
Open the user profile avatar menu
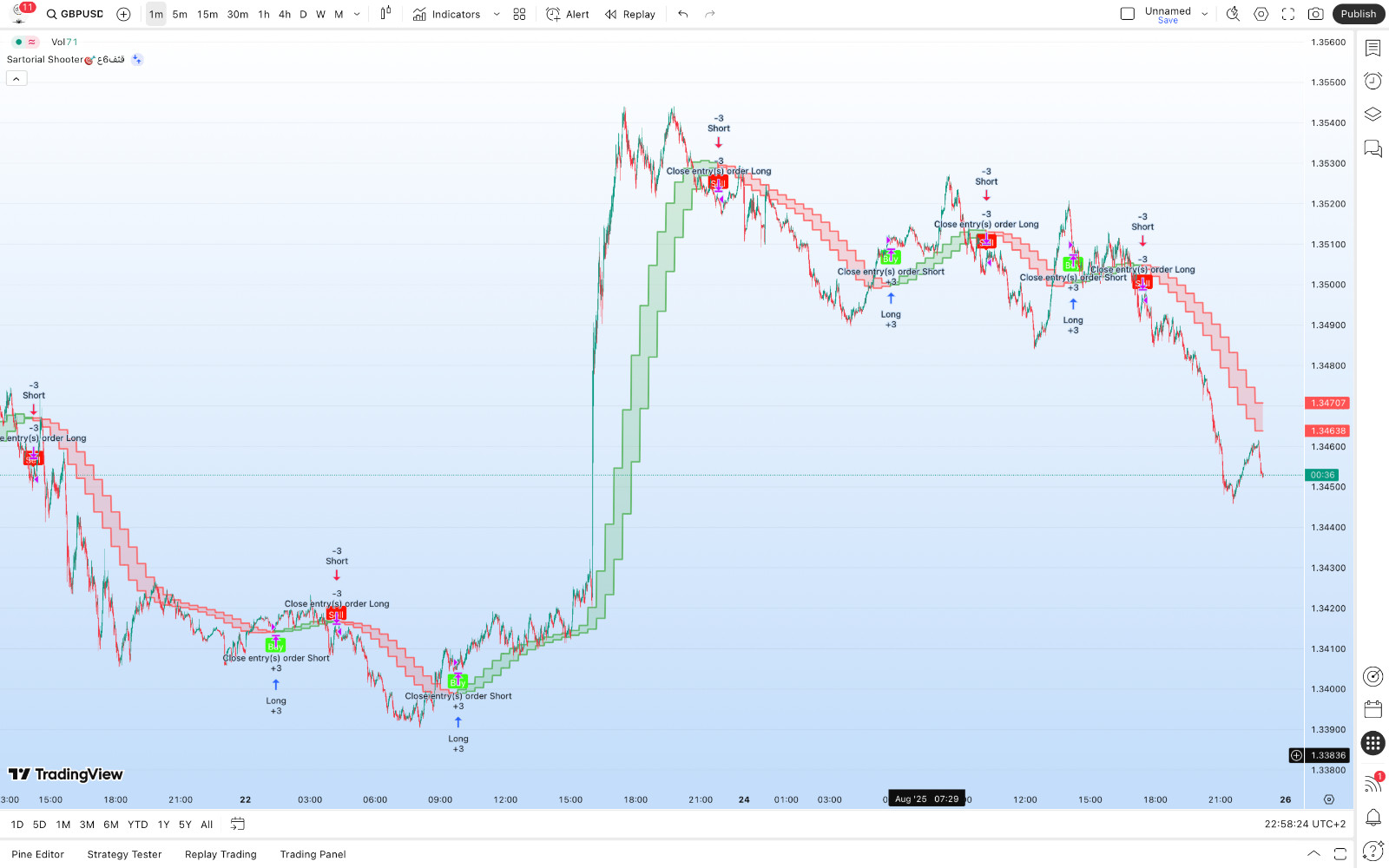click(x=20, y=13)
